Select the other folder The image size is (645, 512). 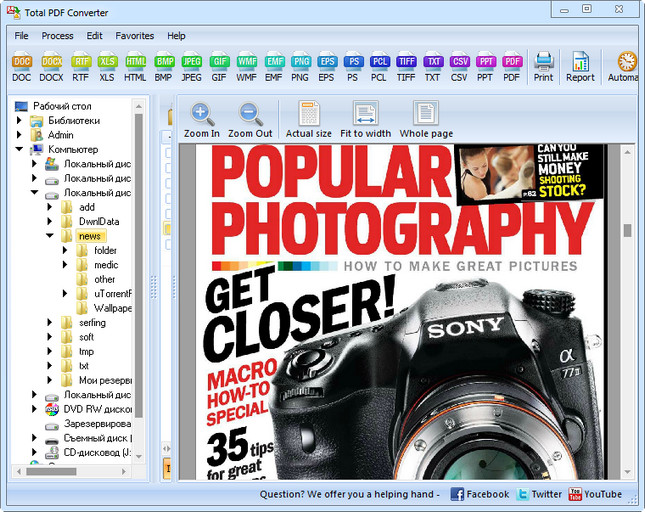(x=104, y=279)
